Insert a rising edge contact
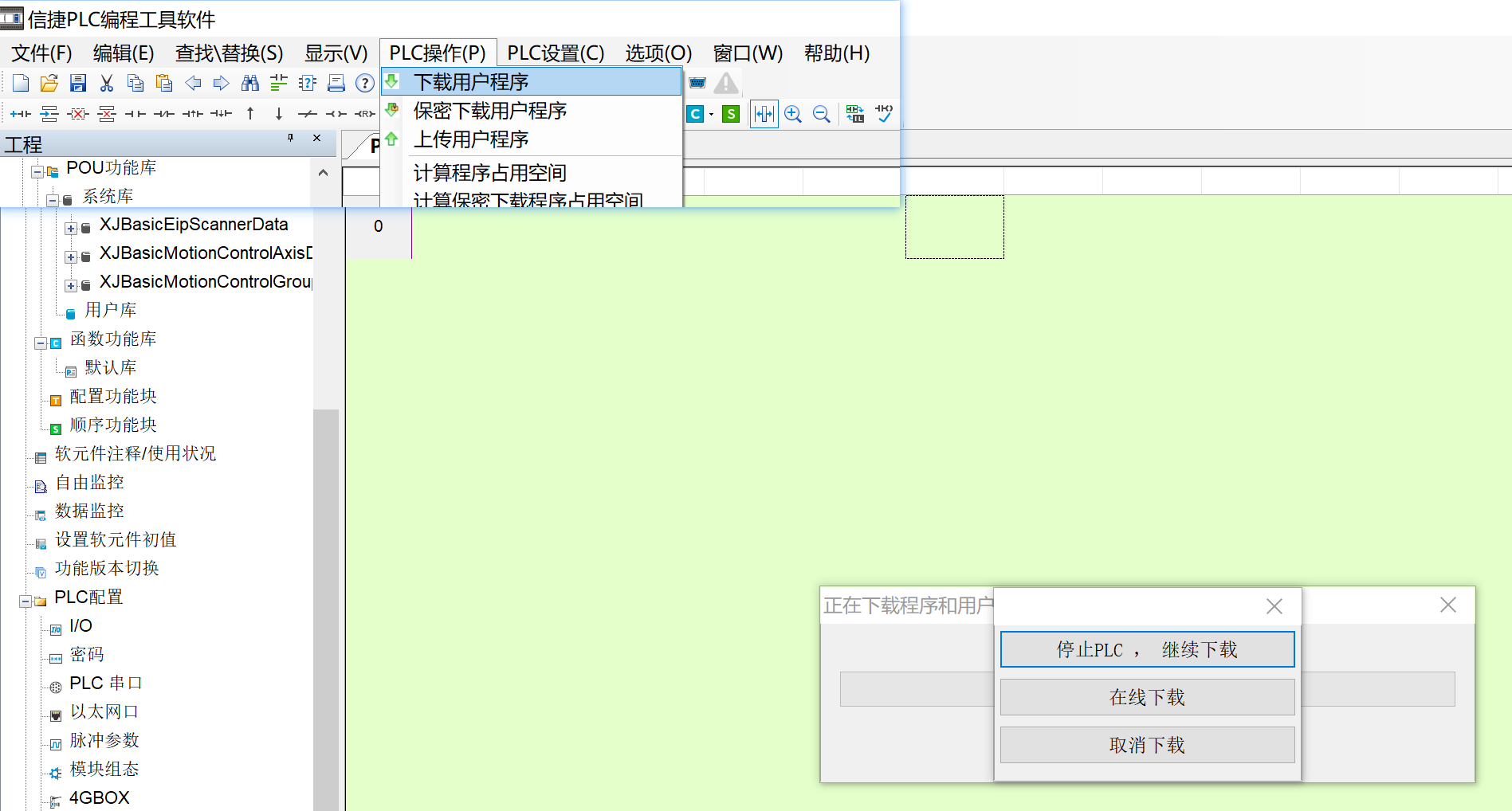The height and width of the screenshot is (811, 1512). (x=193, y=114)
